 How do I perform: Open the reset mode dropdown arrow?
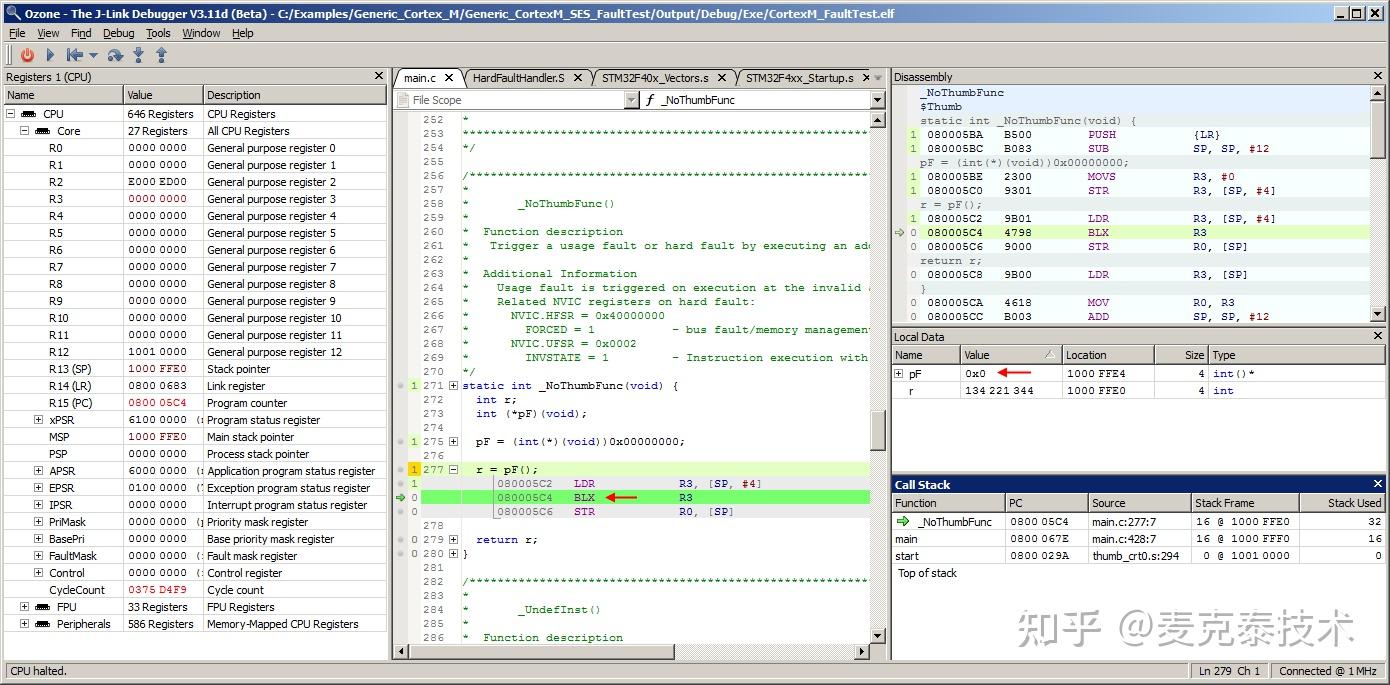[x=94, y=56]
